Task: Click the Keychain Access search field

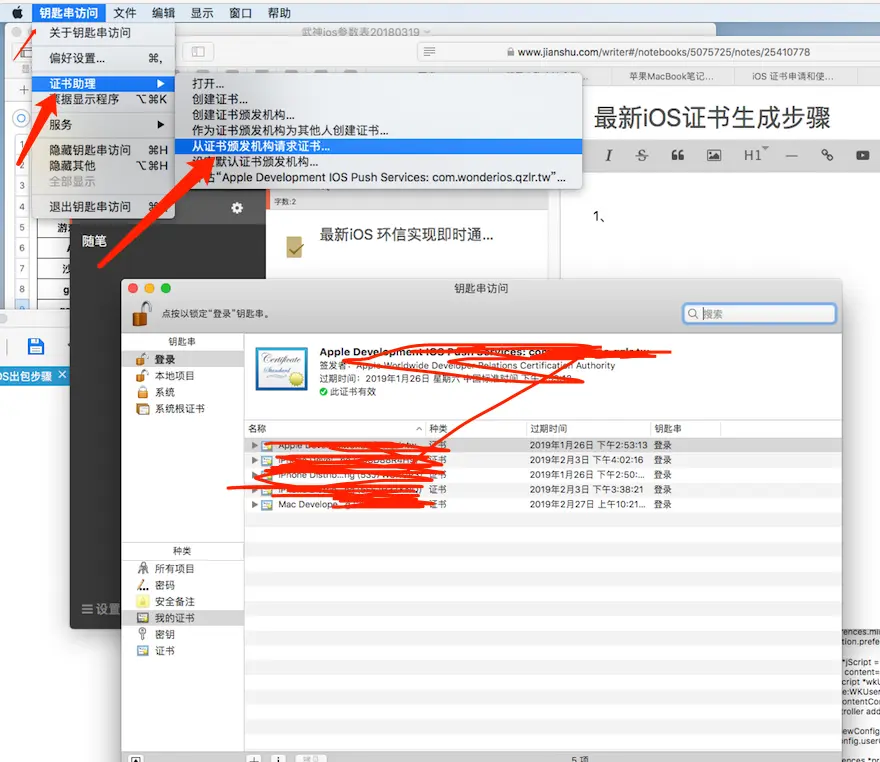Action: (759, 314)
